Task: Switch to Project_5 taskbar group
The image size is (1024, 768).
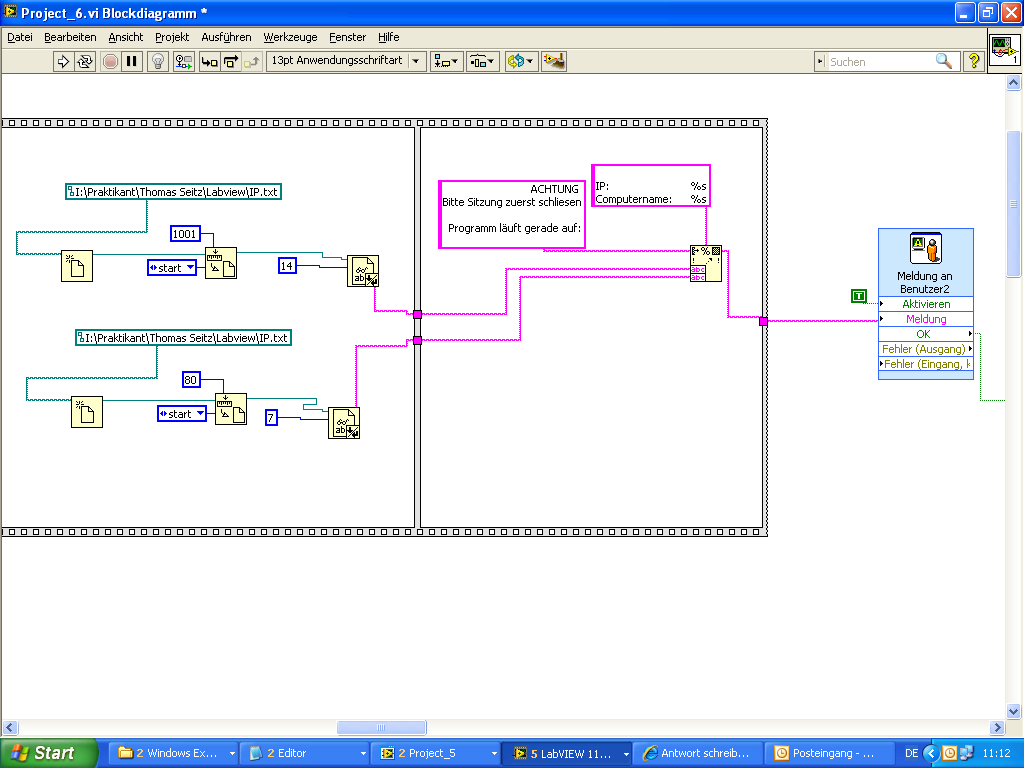Action: coord(435,753)
